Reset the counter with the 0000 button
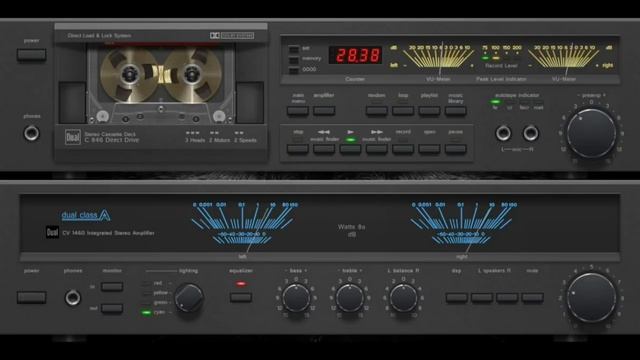The height and width of the screenshot is (360, 640). 294,70
